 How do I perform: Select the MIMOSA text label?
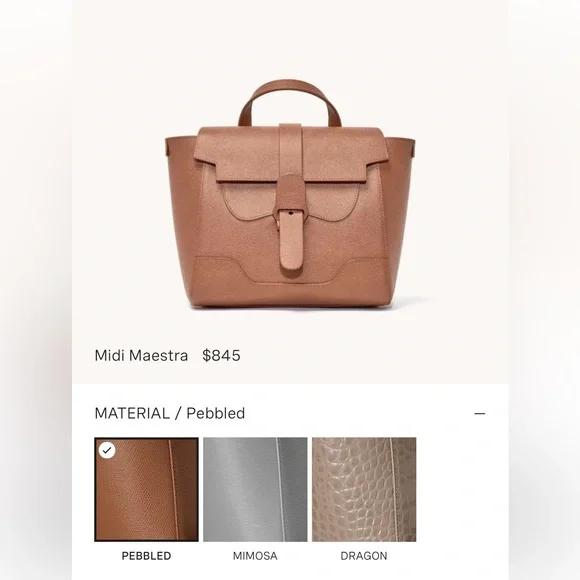click(255, 556)
